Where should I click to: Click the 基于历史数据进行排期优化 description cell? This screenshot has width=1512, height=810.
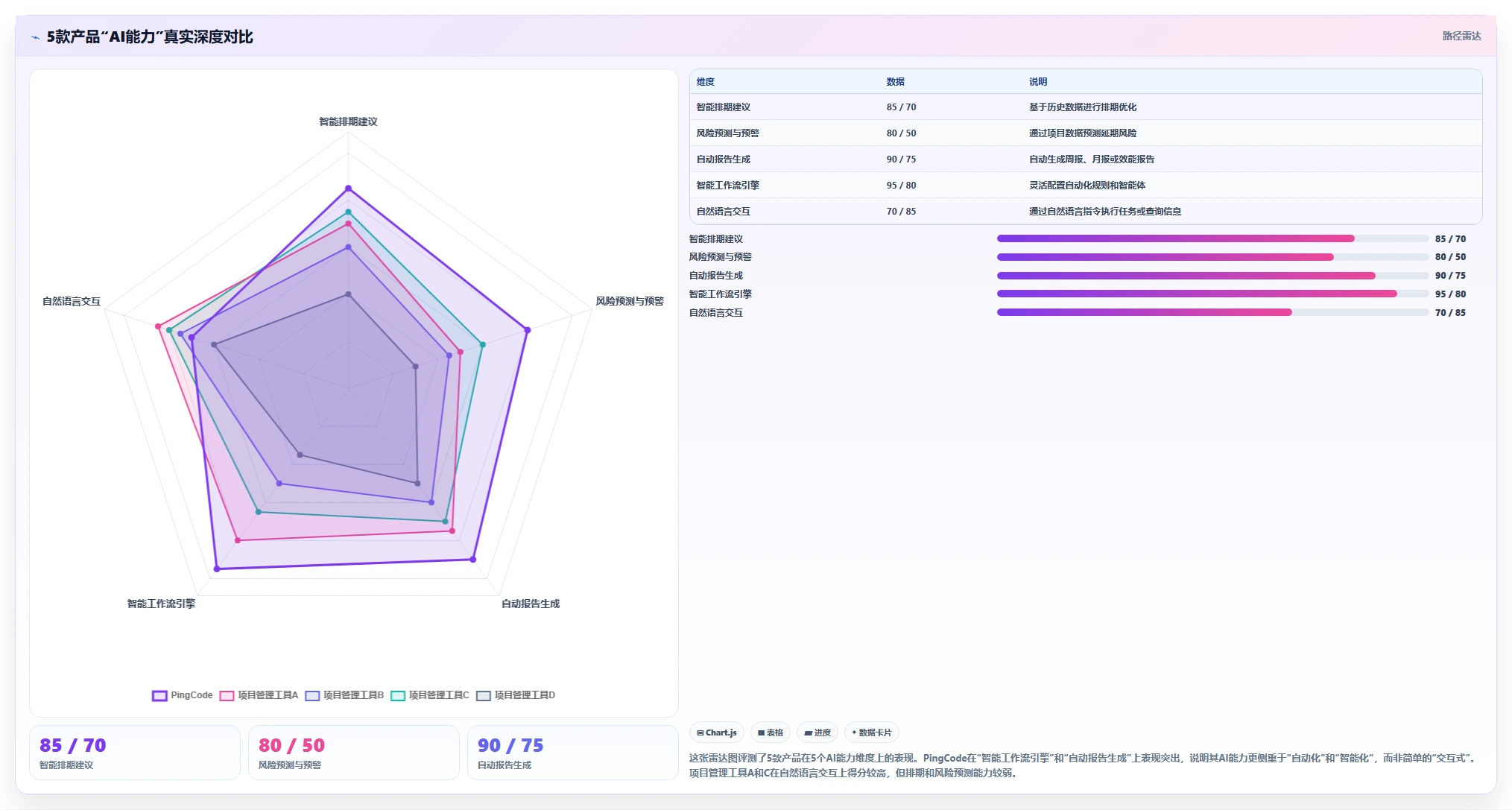pos(1083,107)
